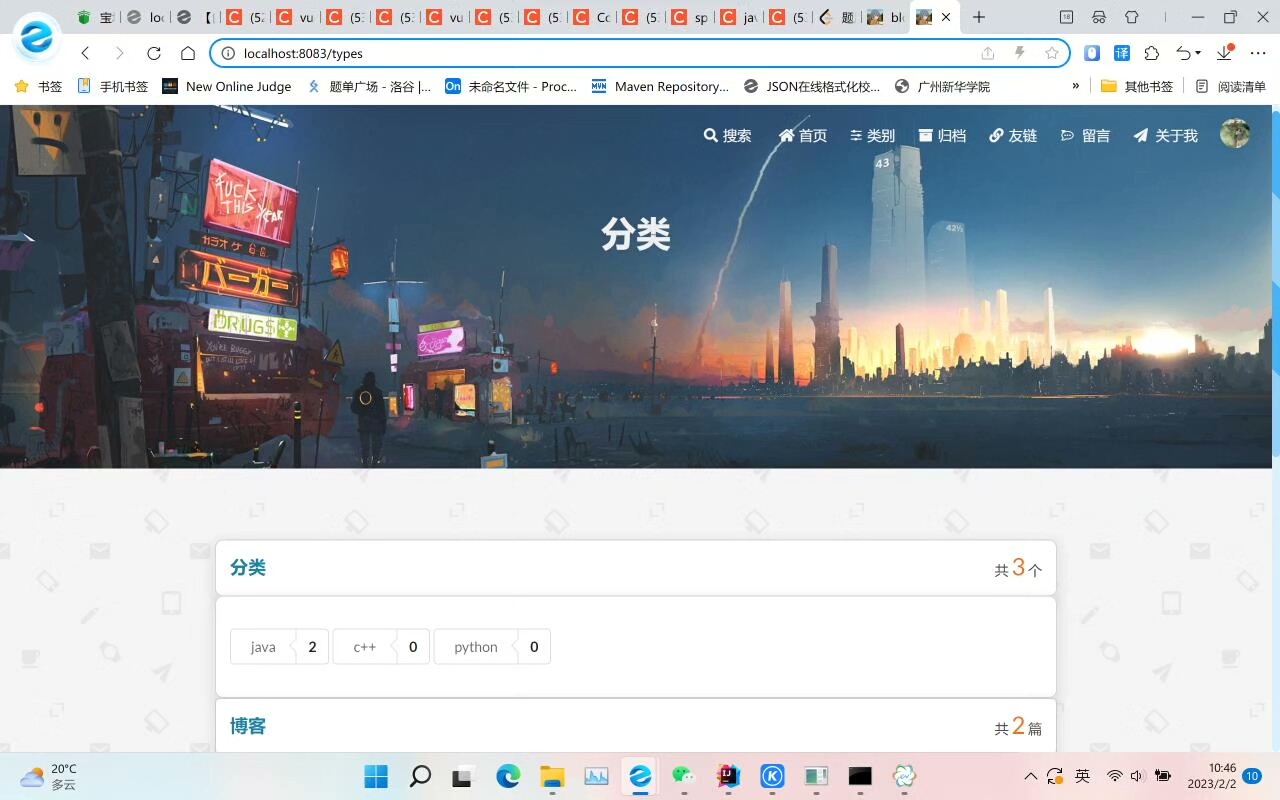
Task: Open 归档 archive page
Action: click(942, 136)
